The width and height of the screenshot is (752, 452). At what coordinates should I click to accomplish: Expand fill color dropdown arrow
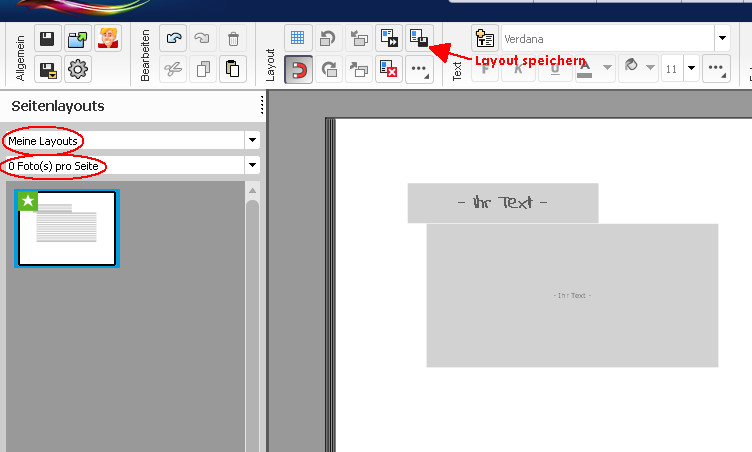[x=650, y=68]
